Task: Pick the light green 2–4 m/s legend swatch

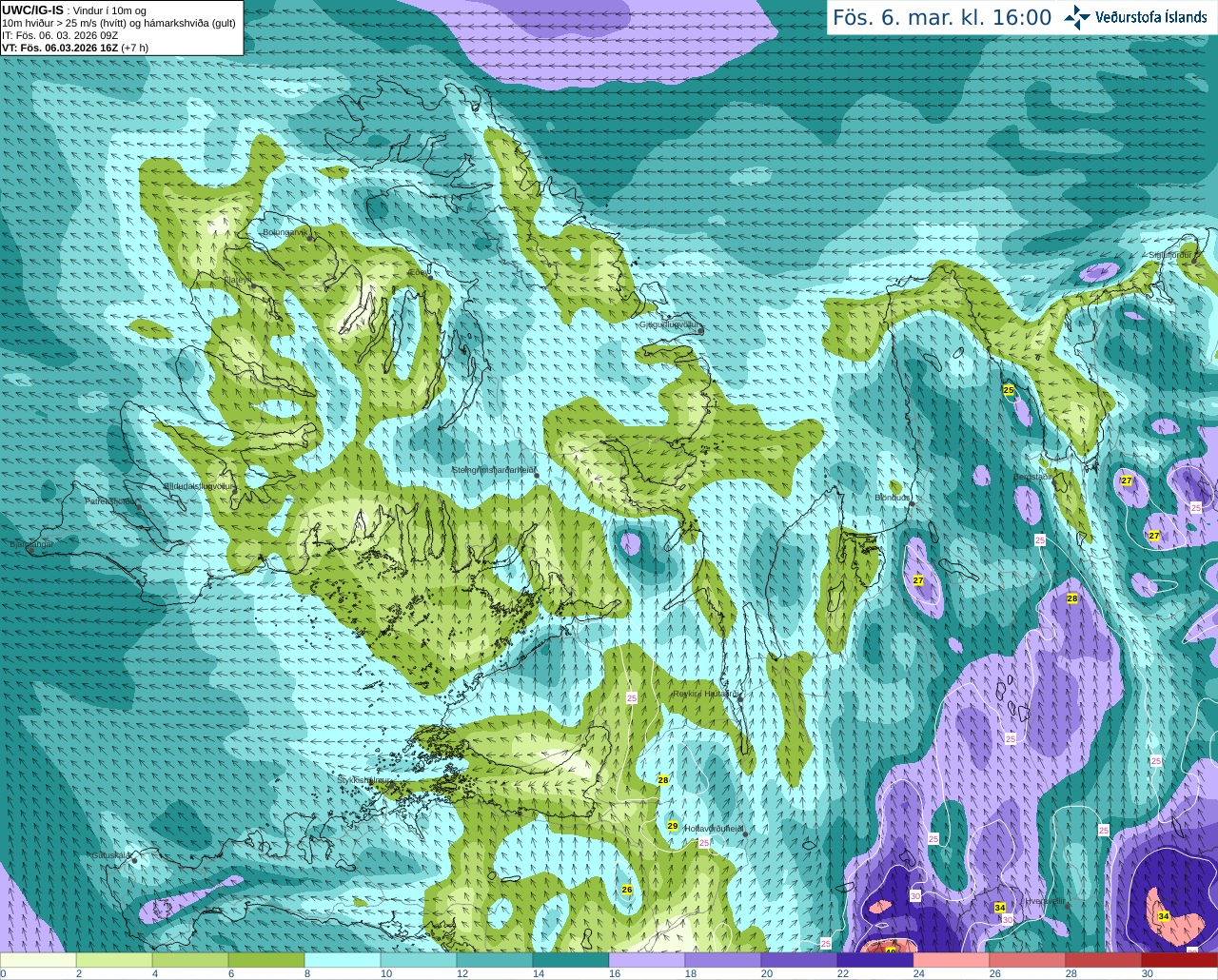Action: point(114,960)
